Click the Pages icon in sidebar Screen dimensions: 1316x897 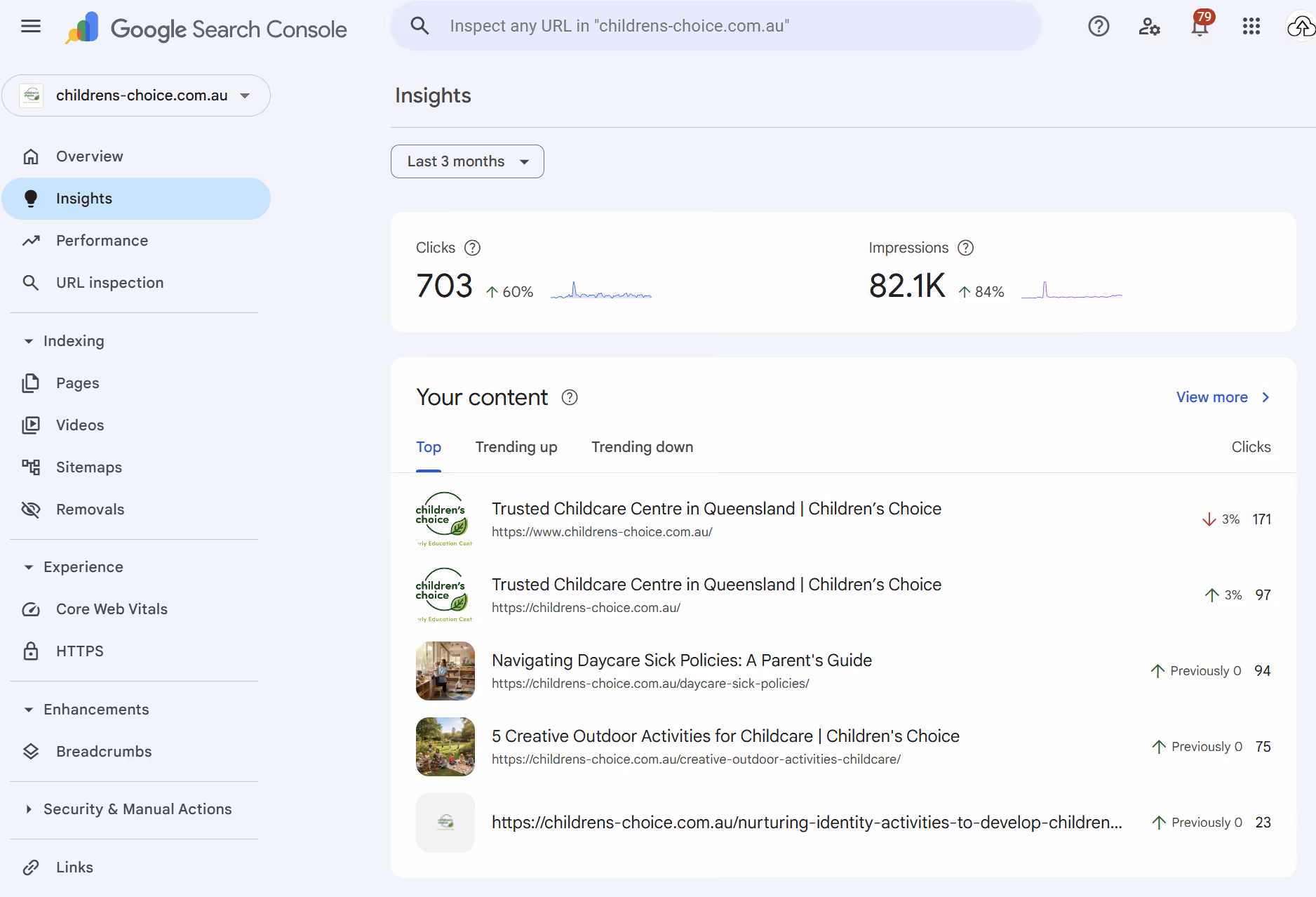(31, 383)
